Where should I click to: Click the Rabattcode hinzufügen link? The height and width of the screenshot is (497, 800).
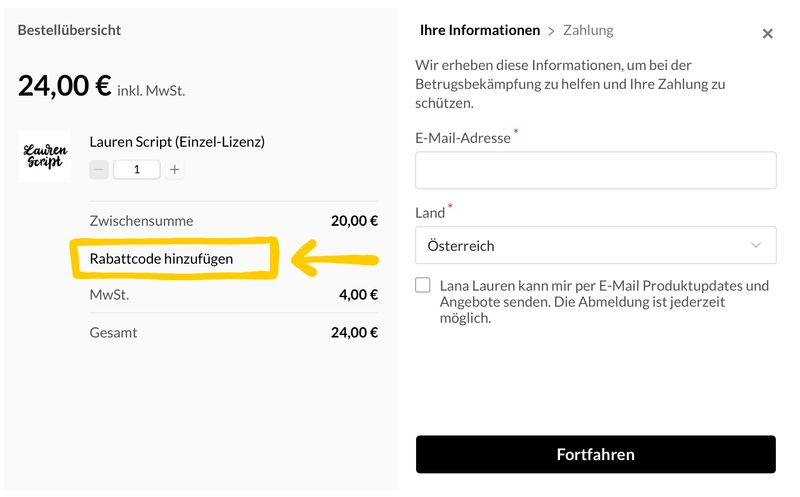pyautogui.click(x=161, y=258)
